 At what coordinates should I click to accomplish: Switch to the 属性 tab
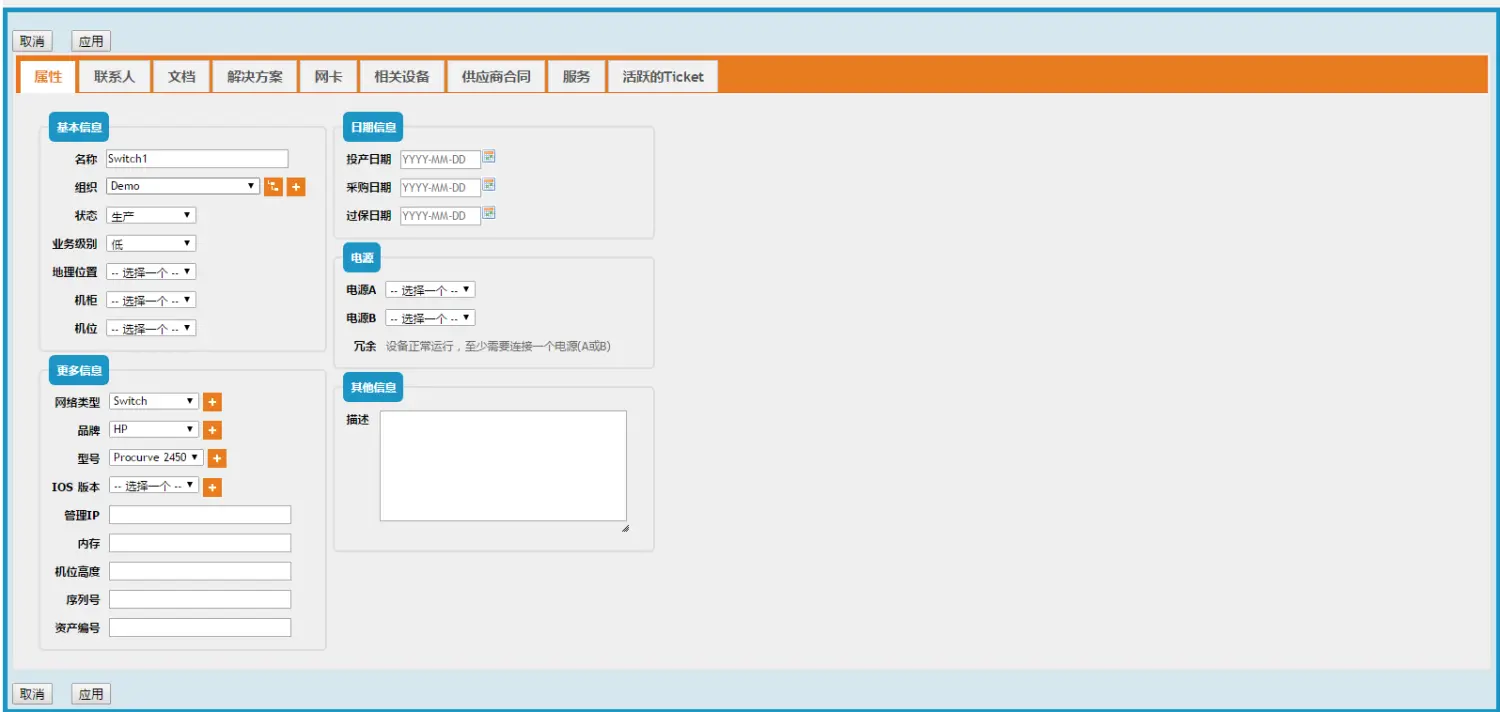(x=48, y=76)
